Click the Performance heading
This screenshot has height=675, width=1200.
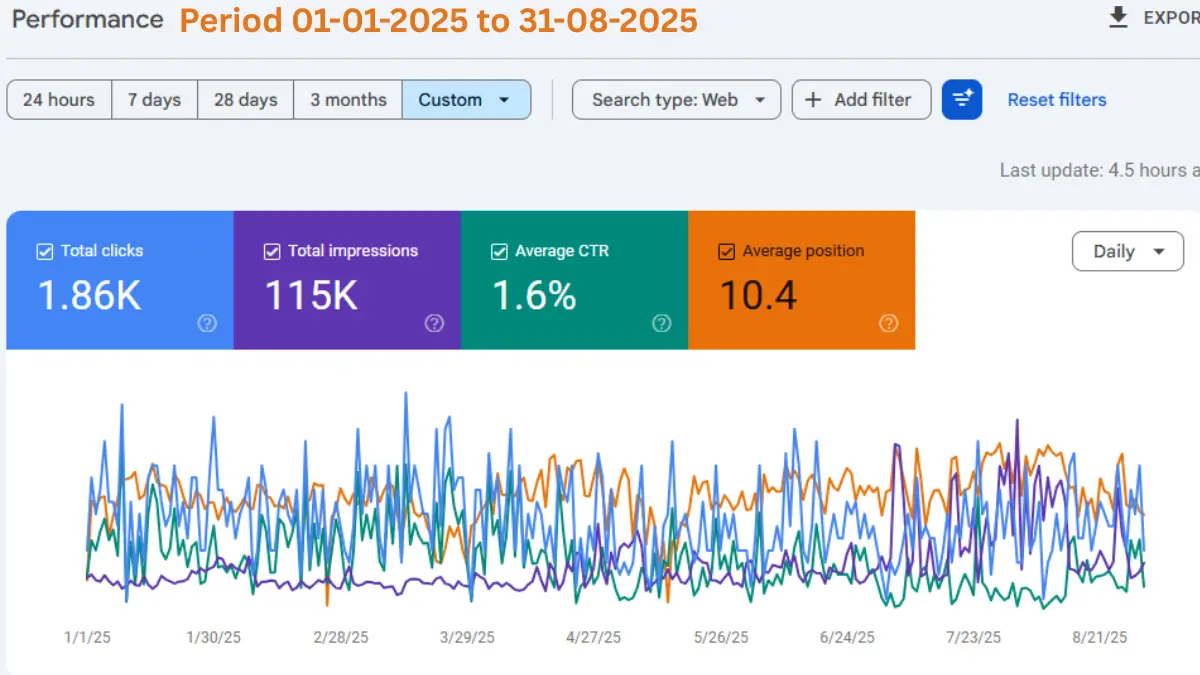pyautogui.click(x=87, y=19)
